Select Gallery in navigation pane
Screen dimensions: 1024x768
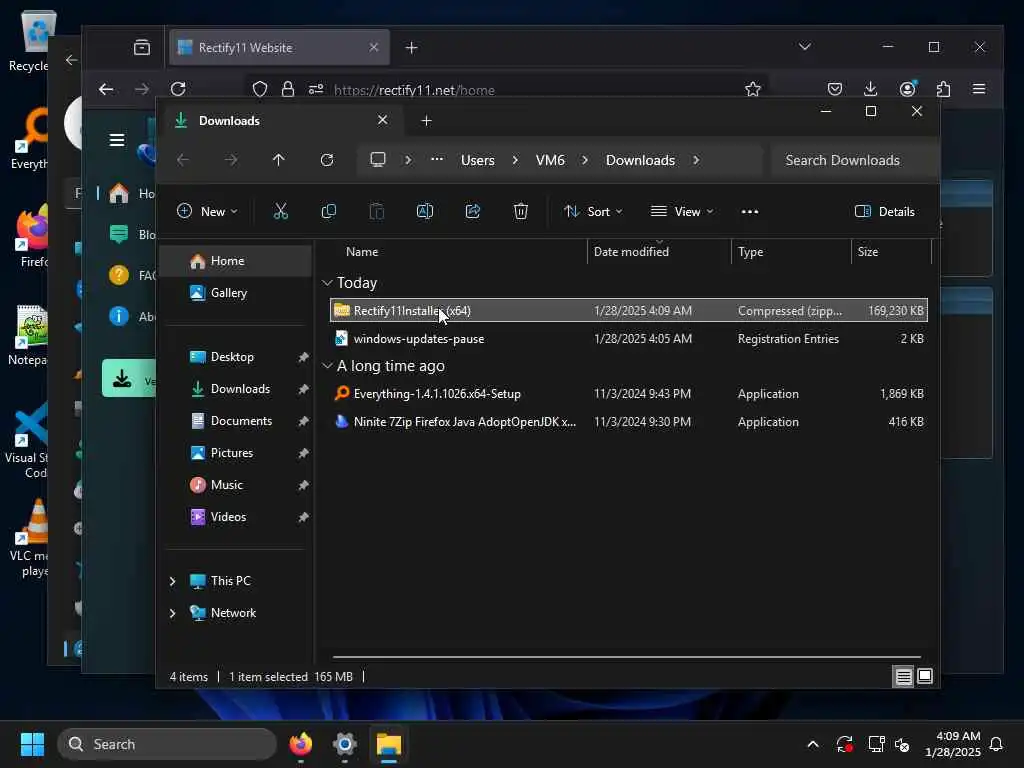pos(236,293)
